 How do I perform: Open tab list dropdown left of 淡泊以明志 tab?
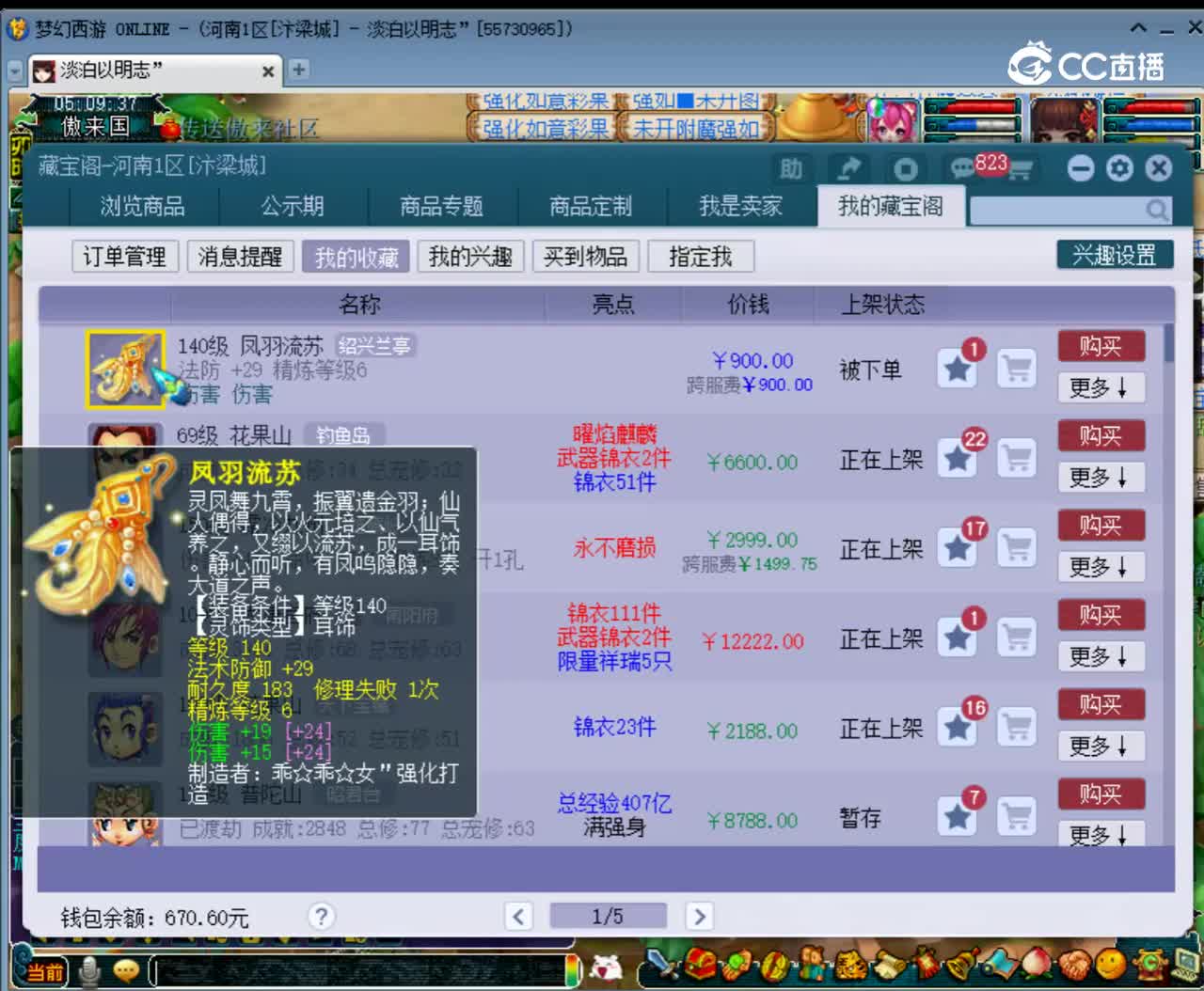click(x=15, y=71)
